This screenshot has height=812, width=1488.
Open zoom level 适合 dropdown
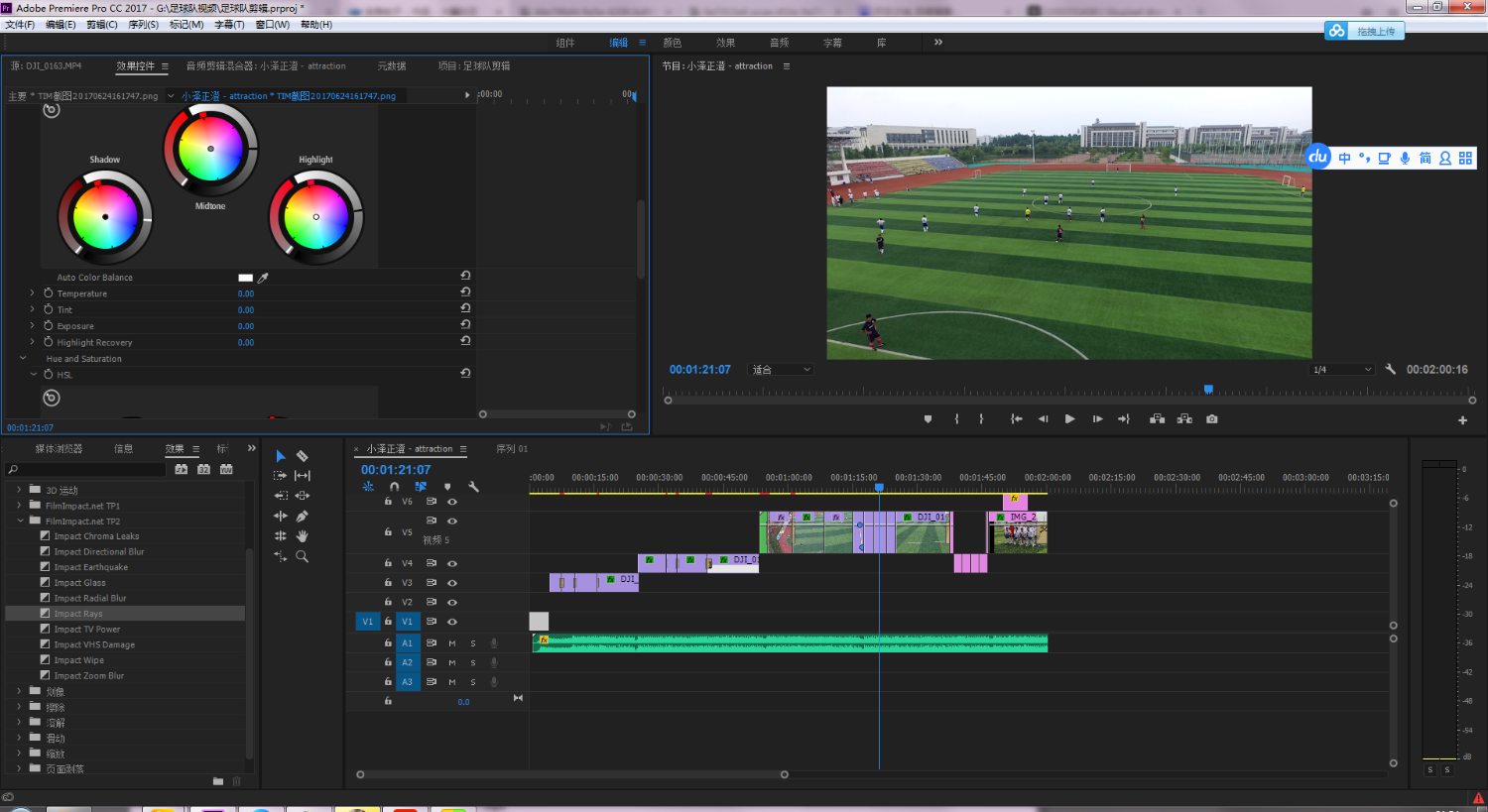click(781, 370)
